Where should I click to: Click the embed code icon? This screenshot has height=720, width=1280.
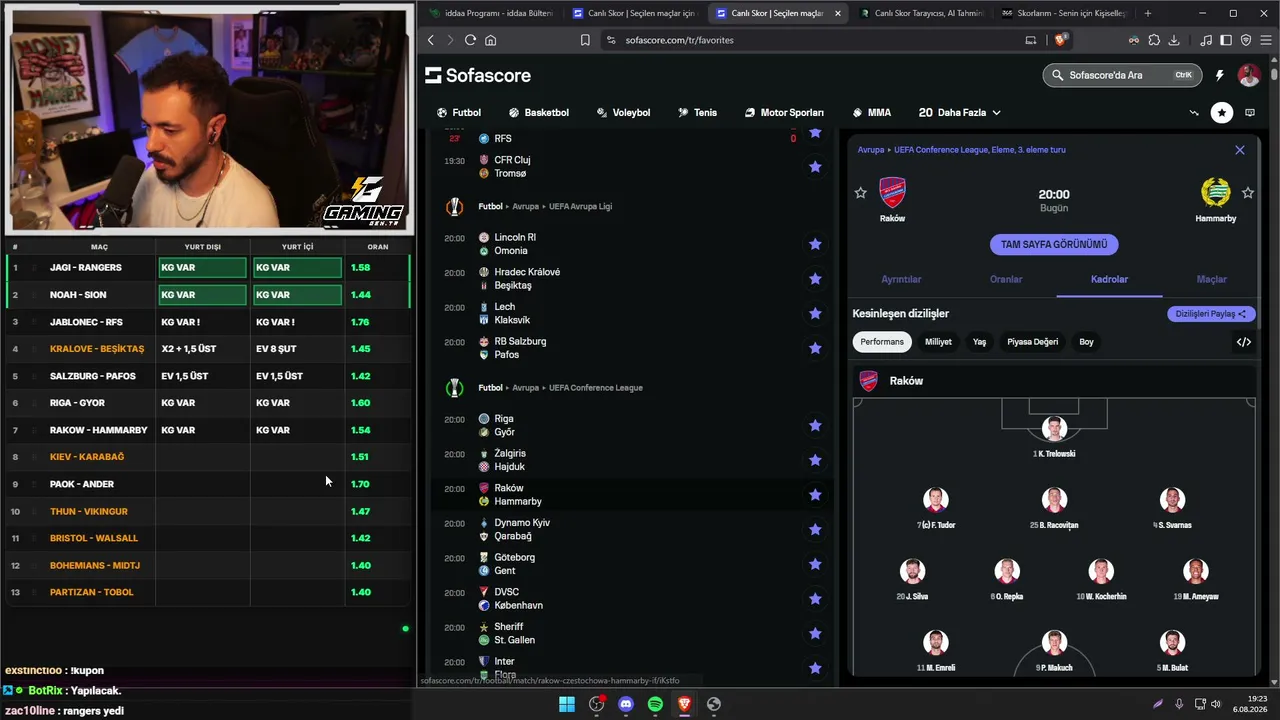tap(1244, 342)
